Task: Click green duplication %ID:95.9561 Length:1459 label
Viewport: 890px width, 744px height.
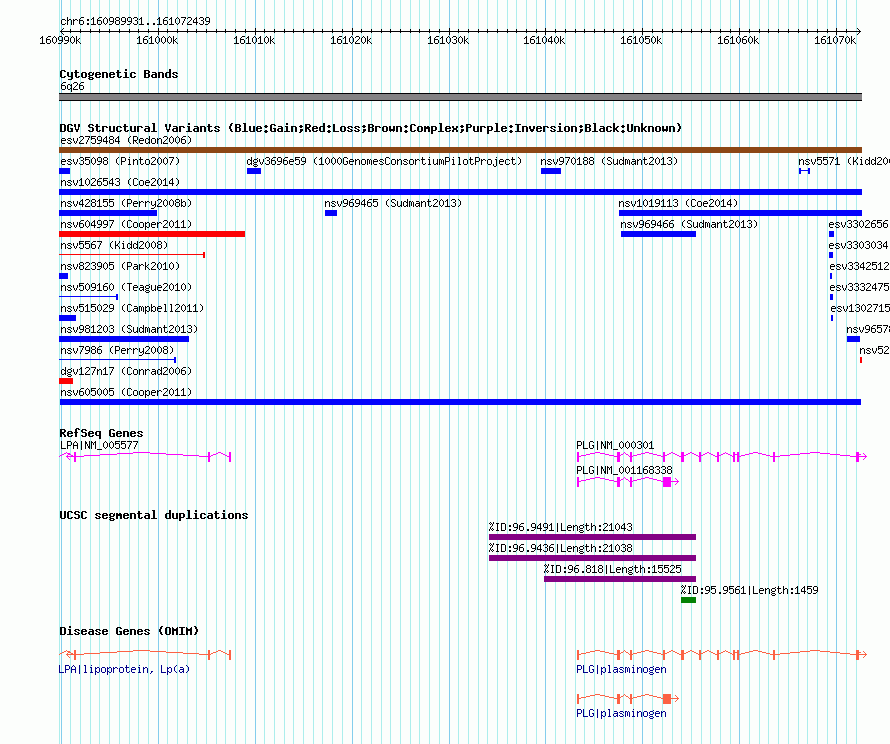Action: tap(750, 590)
